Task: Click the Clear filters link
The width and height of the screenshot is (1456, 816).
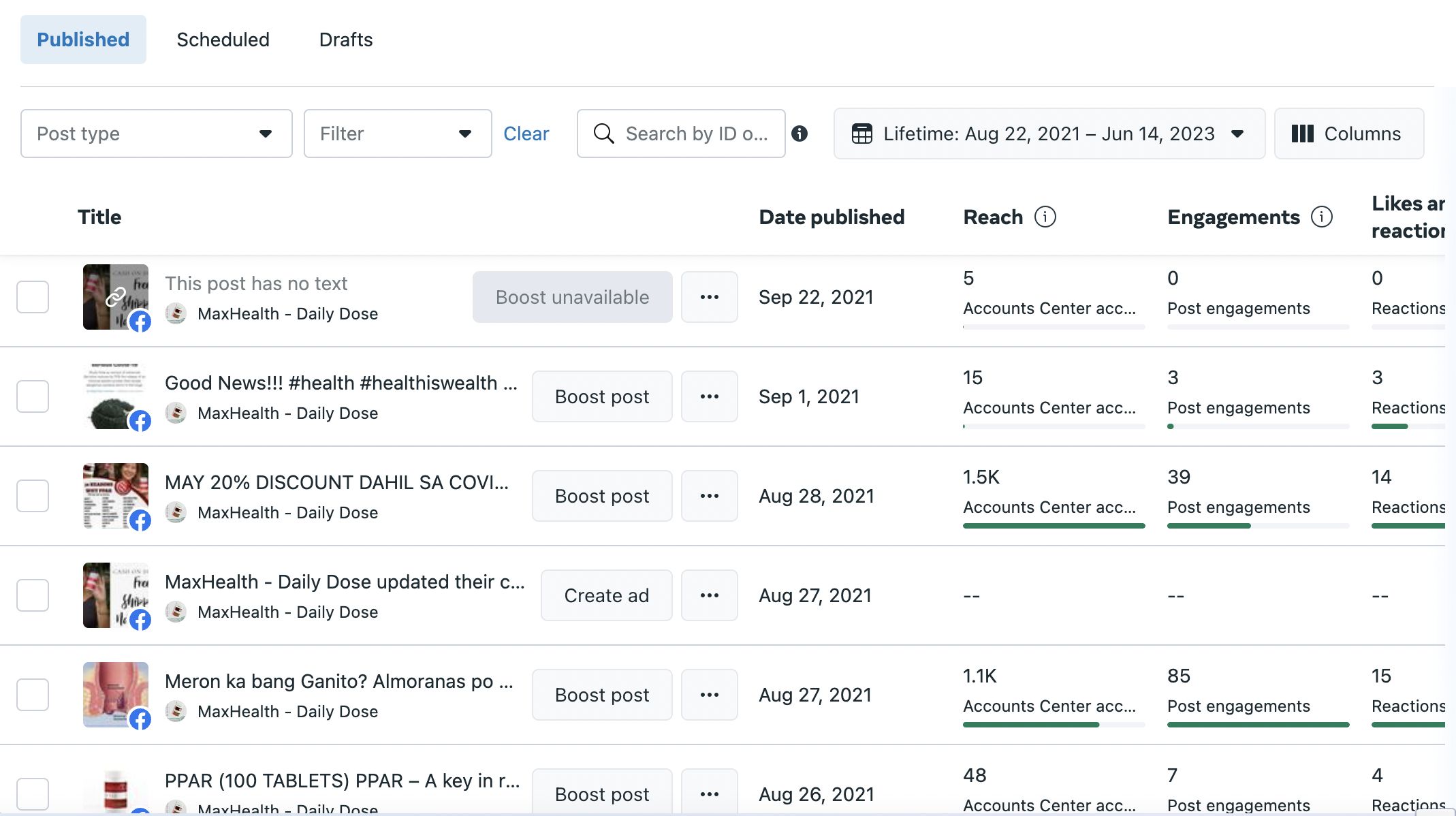Action: [x=526, y=134]
